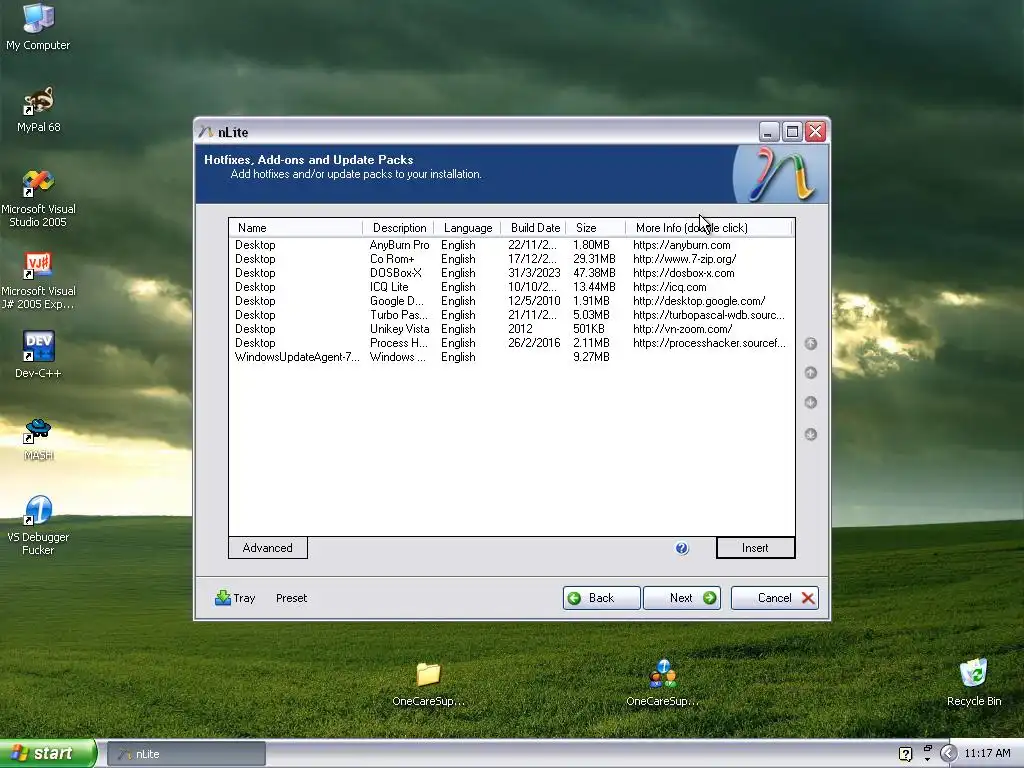This screenshot has height=768, width=1024.
Task: Select the WindowsUpdateAgent-7... row
Action: pyautogui.click(x=511, y=357)
